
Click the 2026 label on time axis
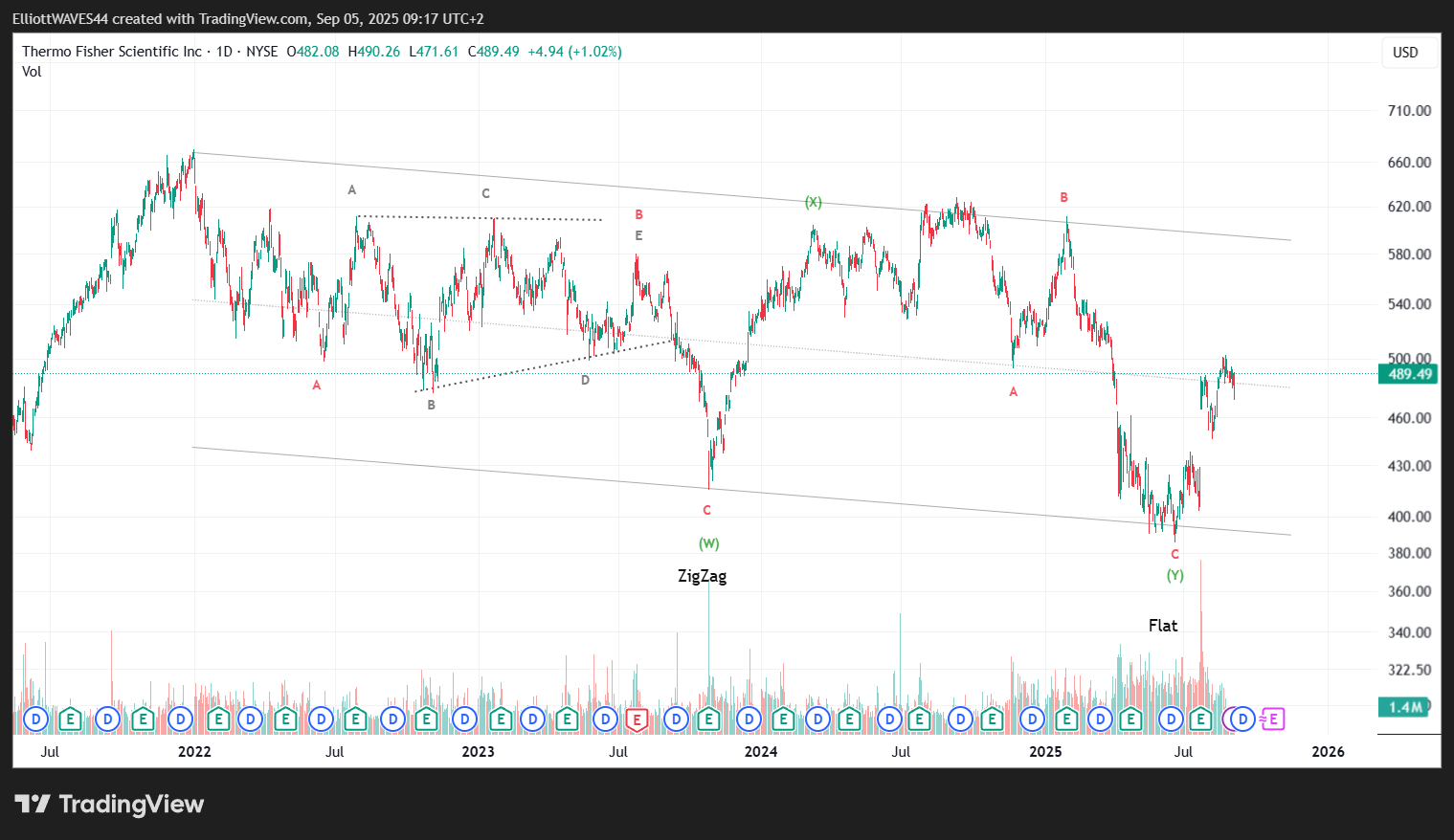point(1328,752)
